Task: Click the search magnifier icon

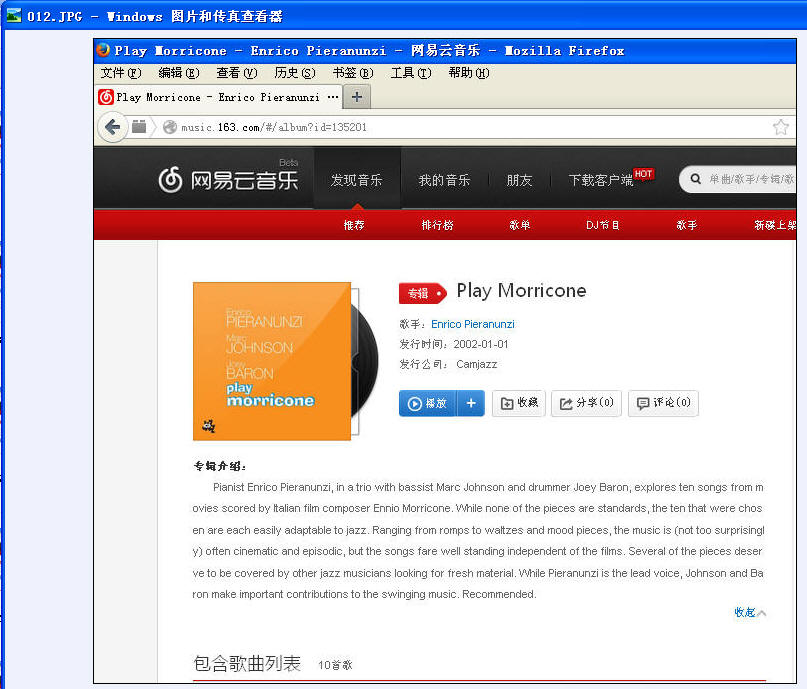Action: click(x=696, y=179)
